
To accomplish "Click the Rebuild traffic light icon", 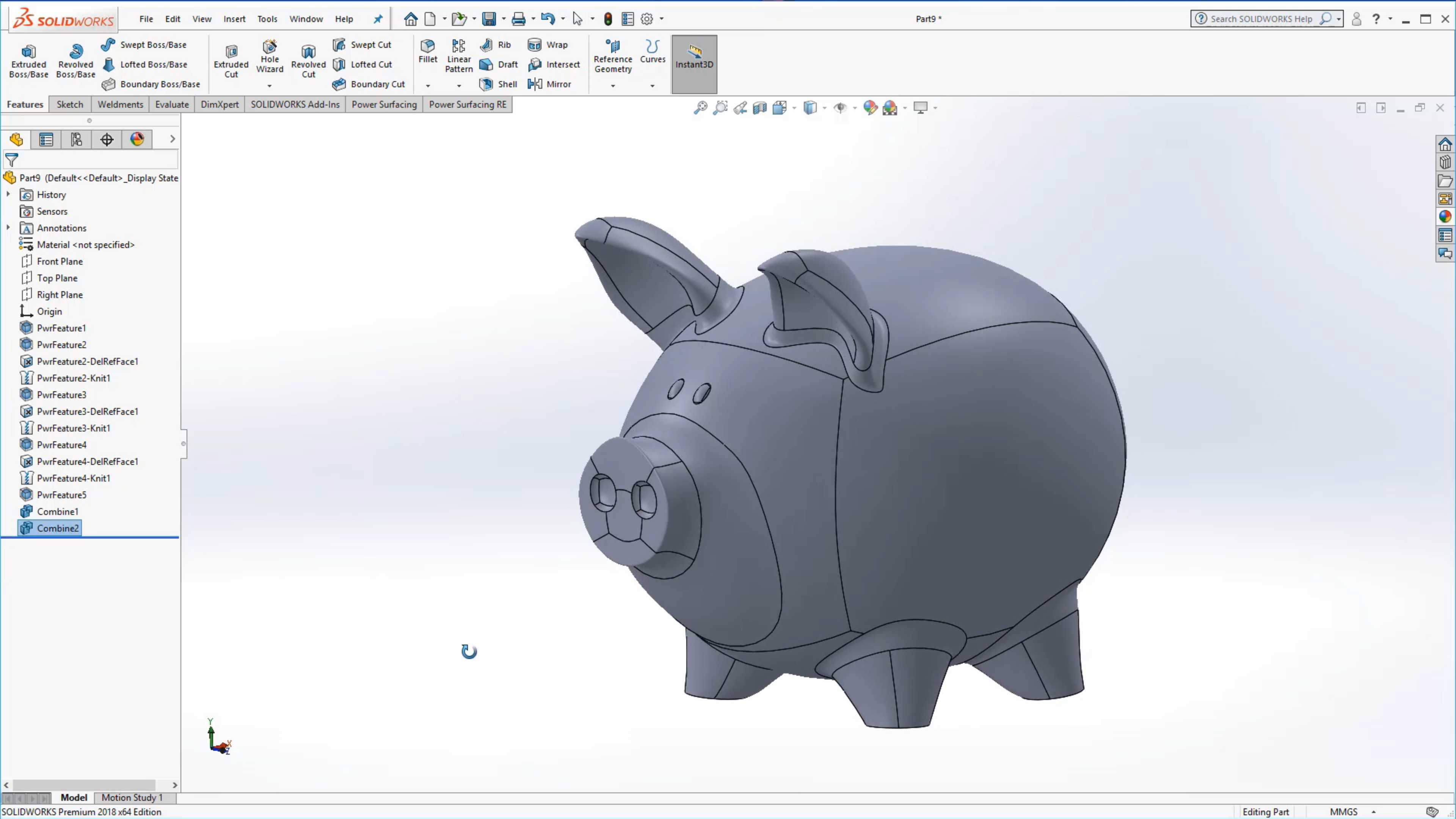I will tap(607, 19).
